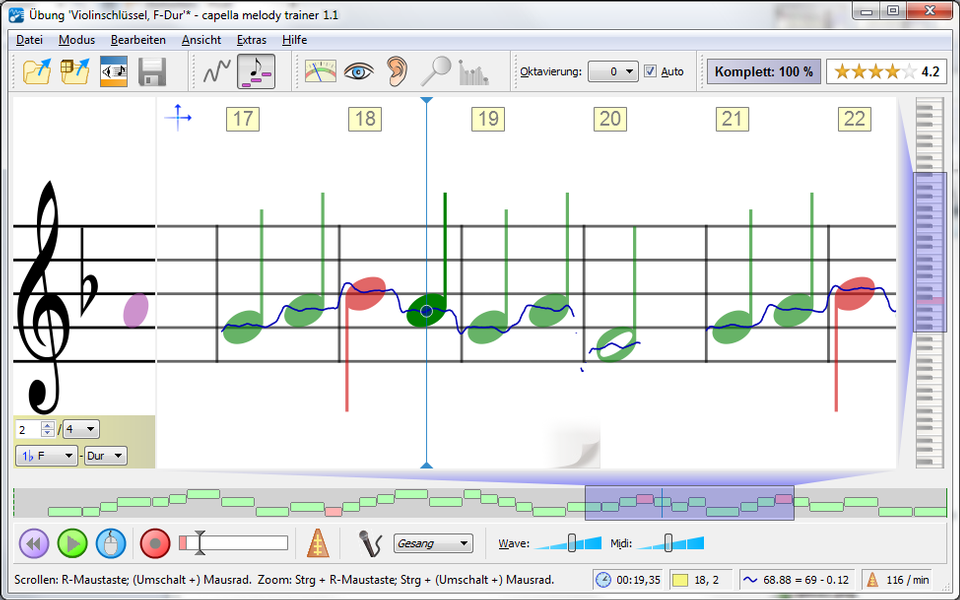The image size is (960, 600).
Task: Open the Dur mode dropdown
Action: pos(105,456)
